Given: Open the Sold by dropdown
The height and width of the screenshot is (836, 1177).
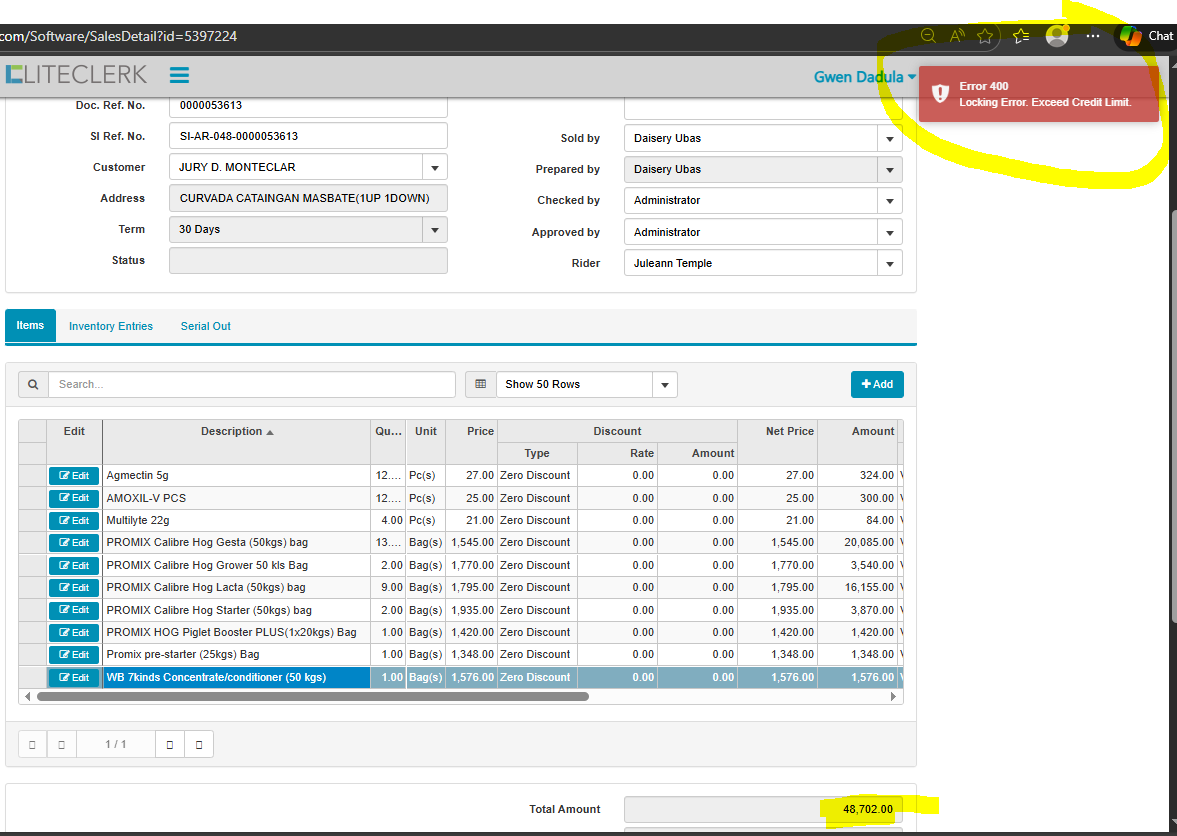Looking at the screenshot, I should point(889,138).
